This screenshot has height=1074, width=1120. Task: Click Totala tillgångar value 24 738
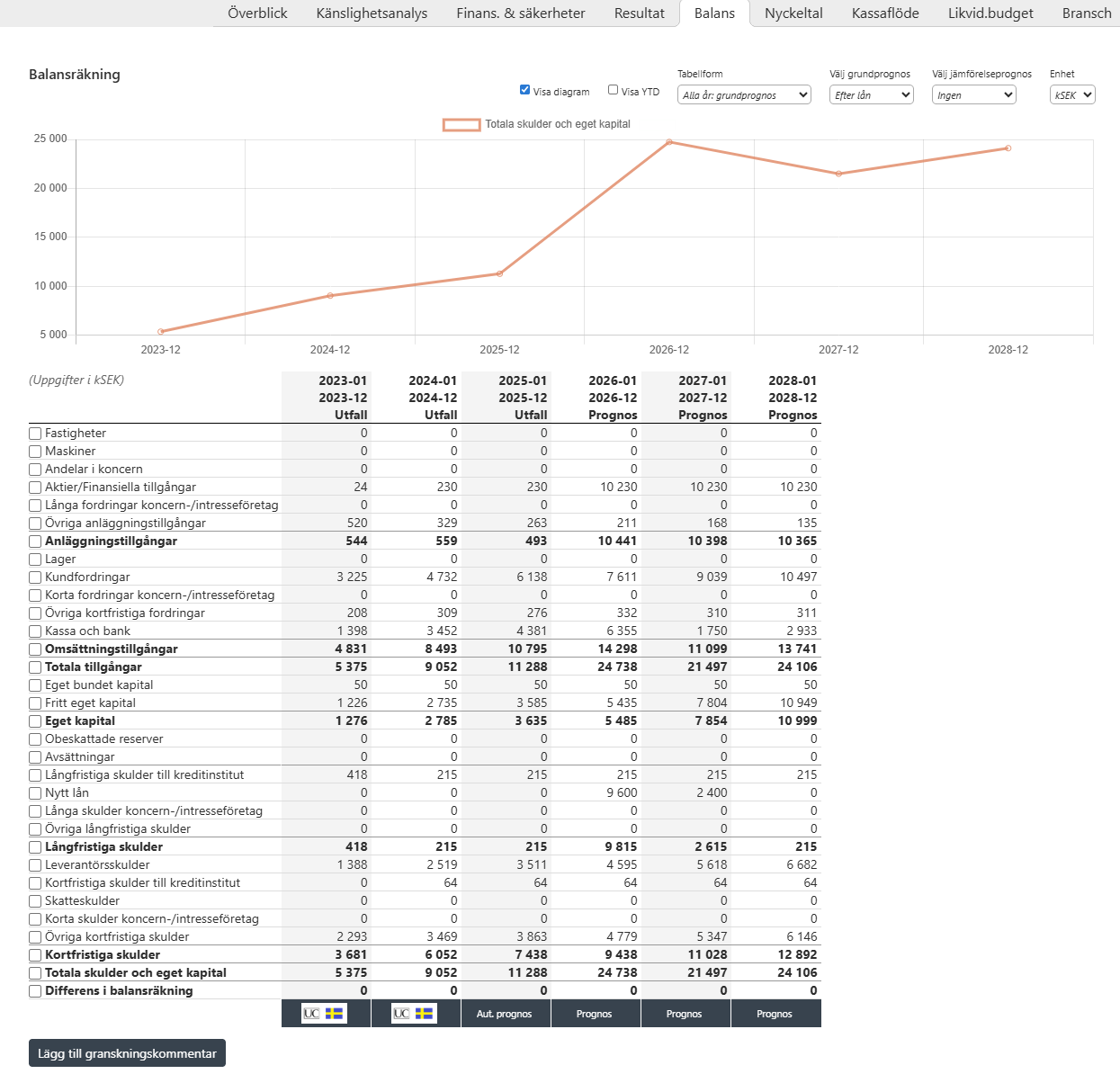[x=617, y=667]
